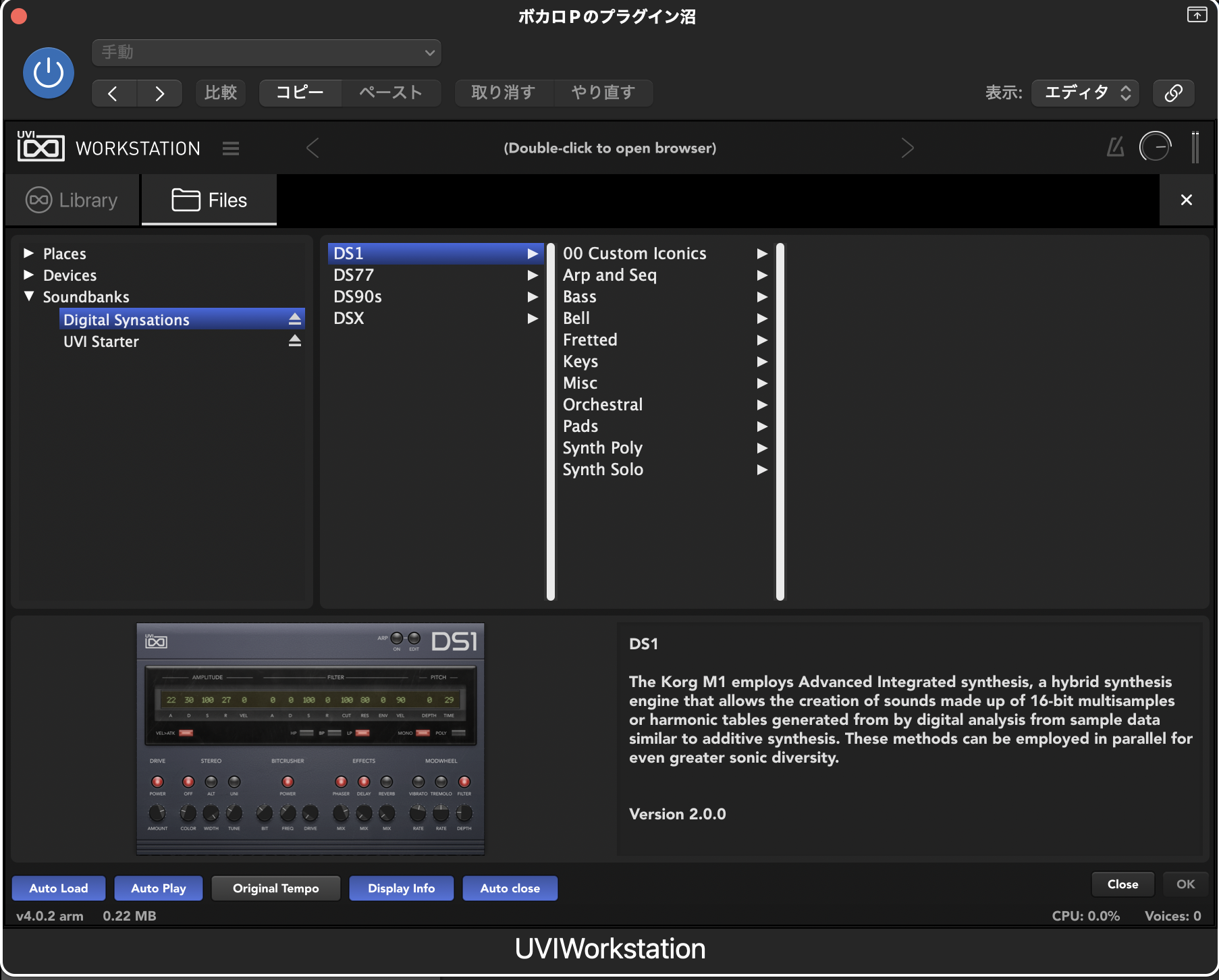Go to previous preset with left chevron
This screenshot has width=1219, height=980.
(312, 148)
